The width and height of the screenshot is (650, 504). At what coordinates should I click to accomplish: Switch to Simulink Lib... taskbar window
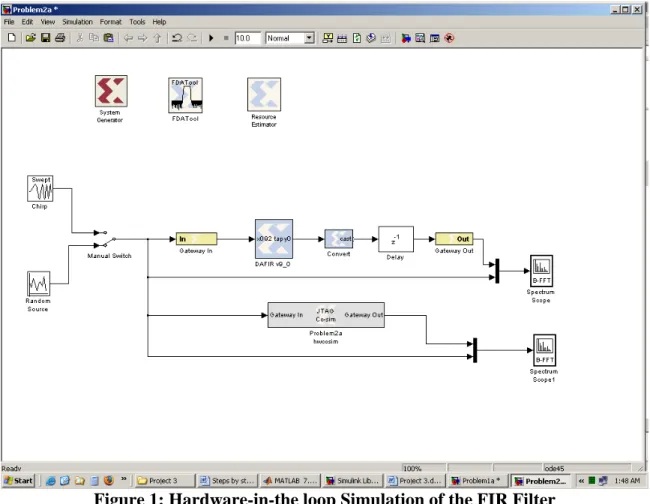353,481
